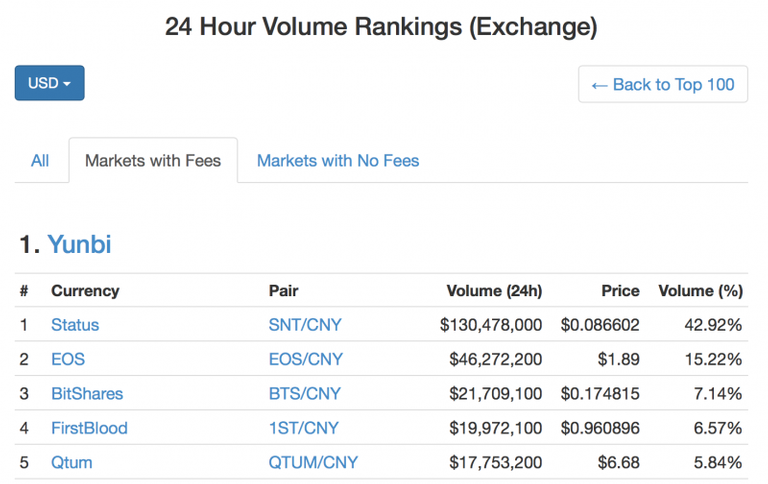This screenshot has width=768, height=484.
Task: Click the 1ST/CNY pair link
Action: 304,428
